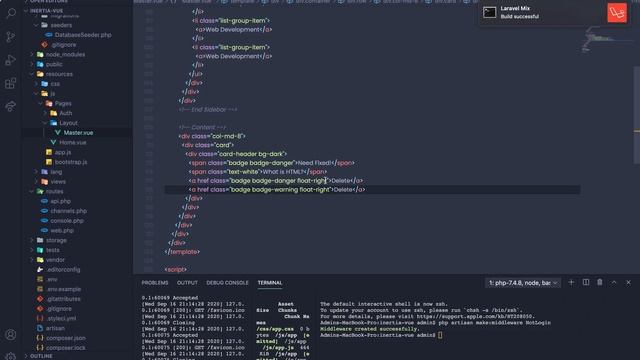Open the .styleci.yml file
Viewport: 640px width, 360px height.
(x=60, y=319)
